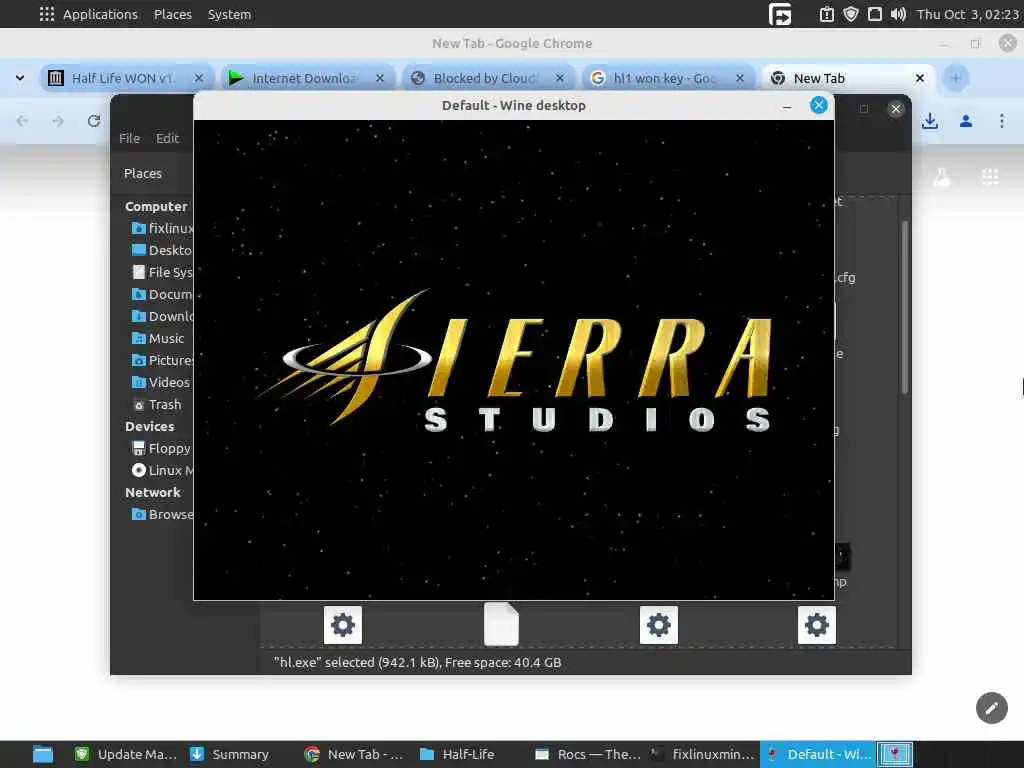
Task: Open Chrome profile icon
Action: click(x=966, y=121)
